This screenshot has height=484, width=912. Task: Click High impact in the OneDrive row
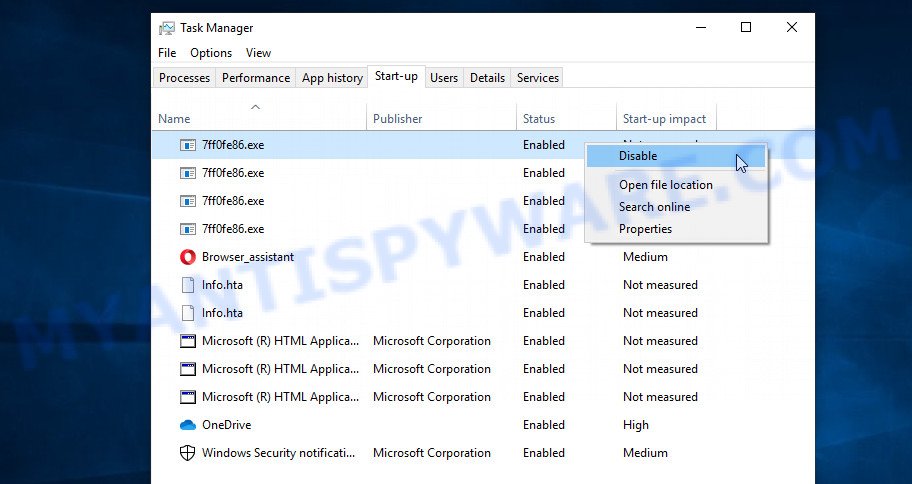tap(636, 425)
